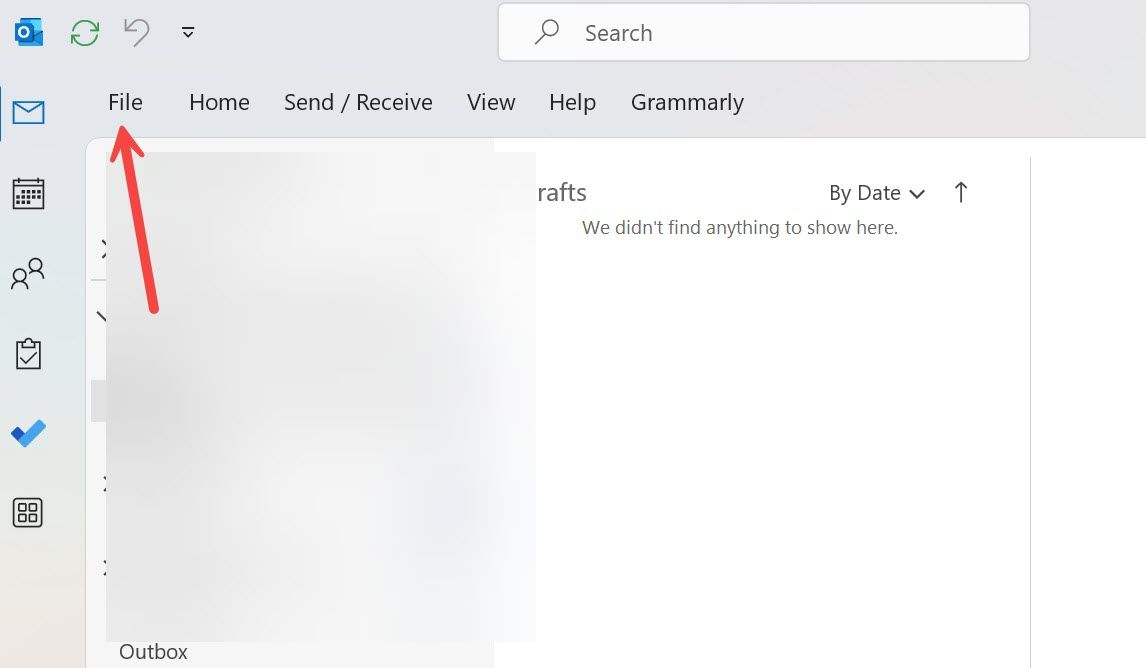The width and height of the screenshot is (1146, 668).
Task: Open the File menu
Action: [x=125, y=101]
